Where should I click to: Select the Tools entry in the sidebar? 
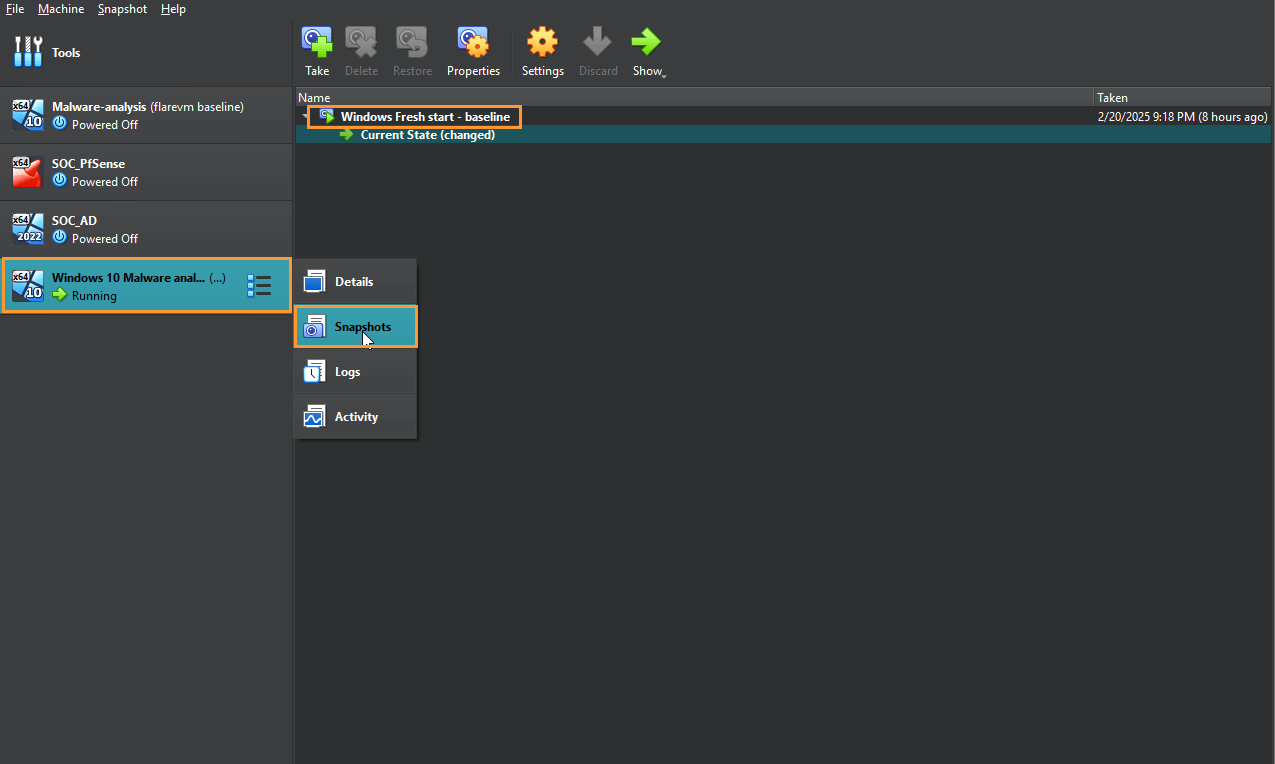click(x=146, y=52)
